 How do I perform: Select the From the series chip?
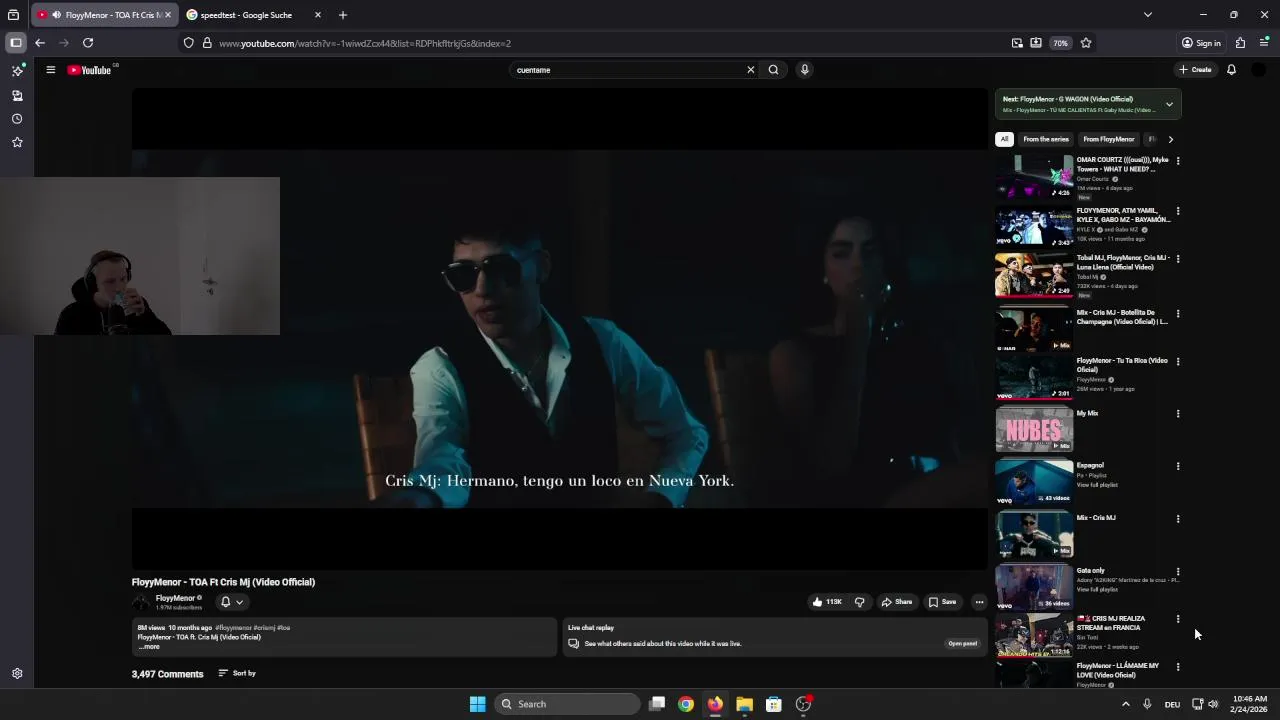coord(1046,139)
